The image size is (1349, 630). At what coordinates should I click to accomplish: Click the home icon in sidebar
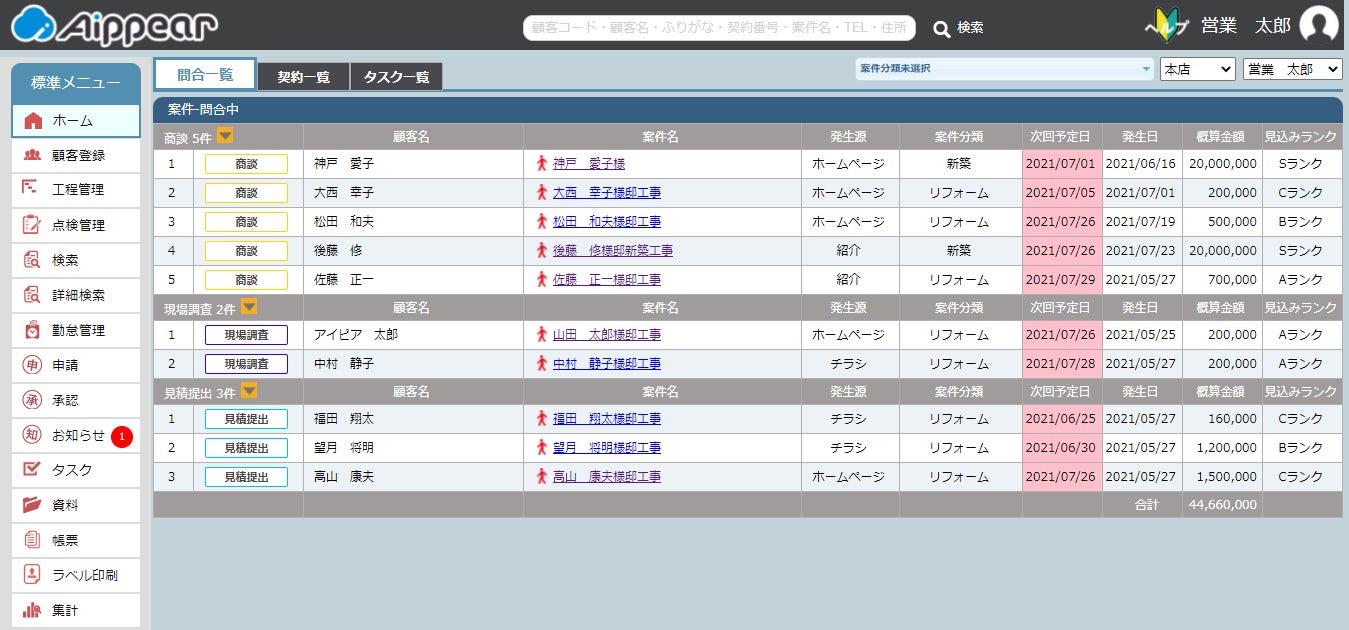33,121
